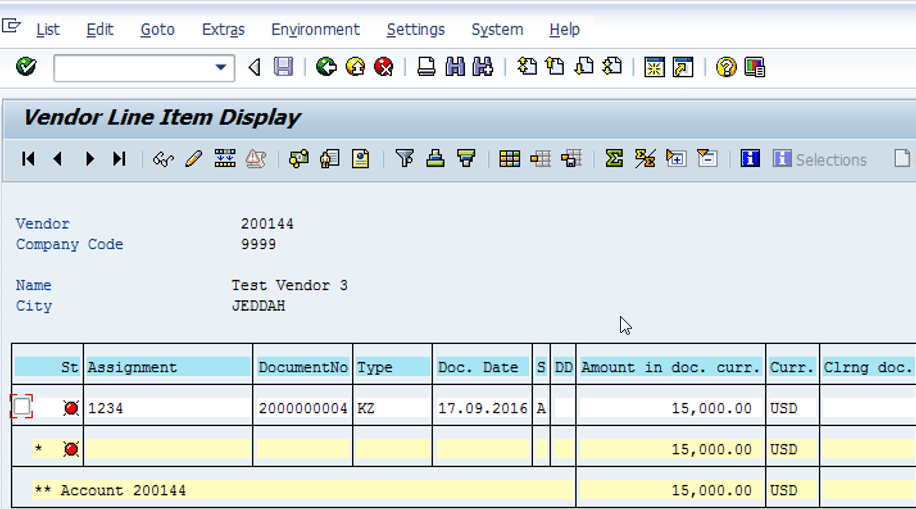Click the Find Next binoculars icon
The height and width of the screenshot is (509, 916).
(x=483, y=67)
